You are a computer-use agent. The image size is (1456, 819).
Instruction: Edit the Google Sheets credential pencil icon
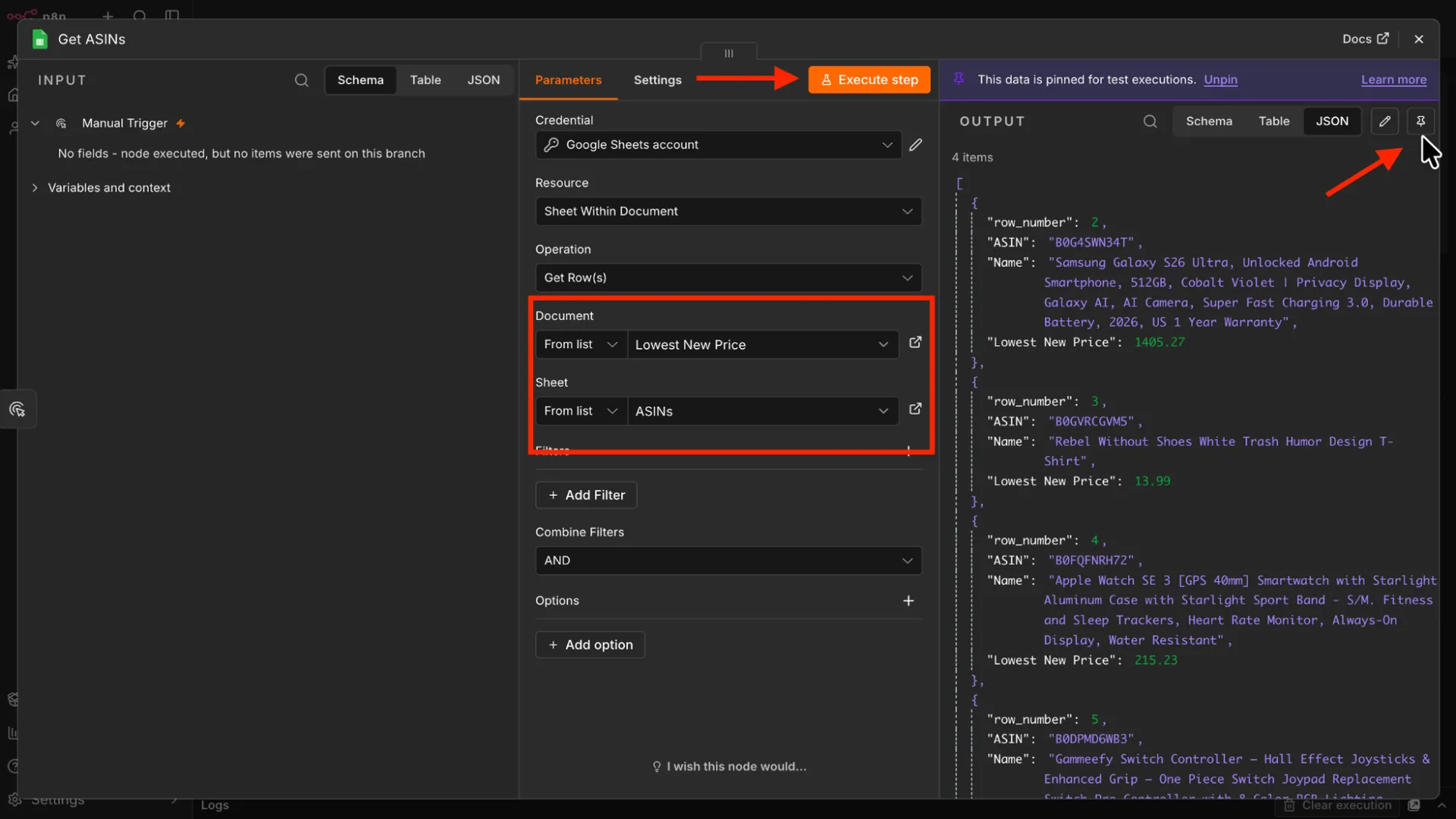pyautogui.click(x=916, y=145)
